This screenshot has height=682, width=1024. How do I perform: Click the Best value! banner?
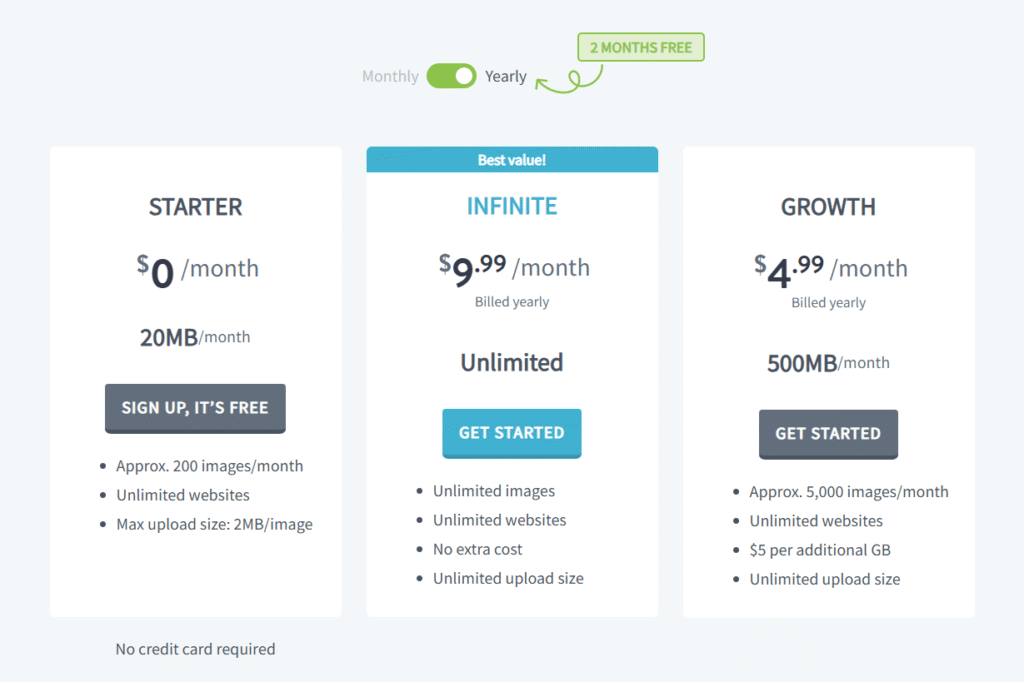click(x=512, y=160)
